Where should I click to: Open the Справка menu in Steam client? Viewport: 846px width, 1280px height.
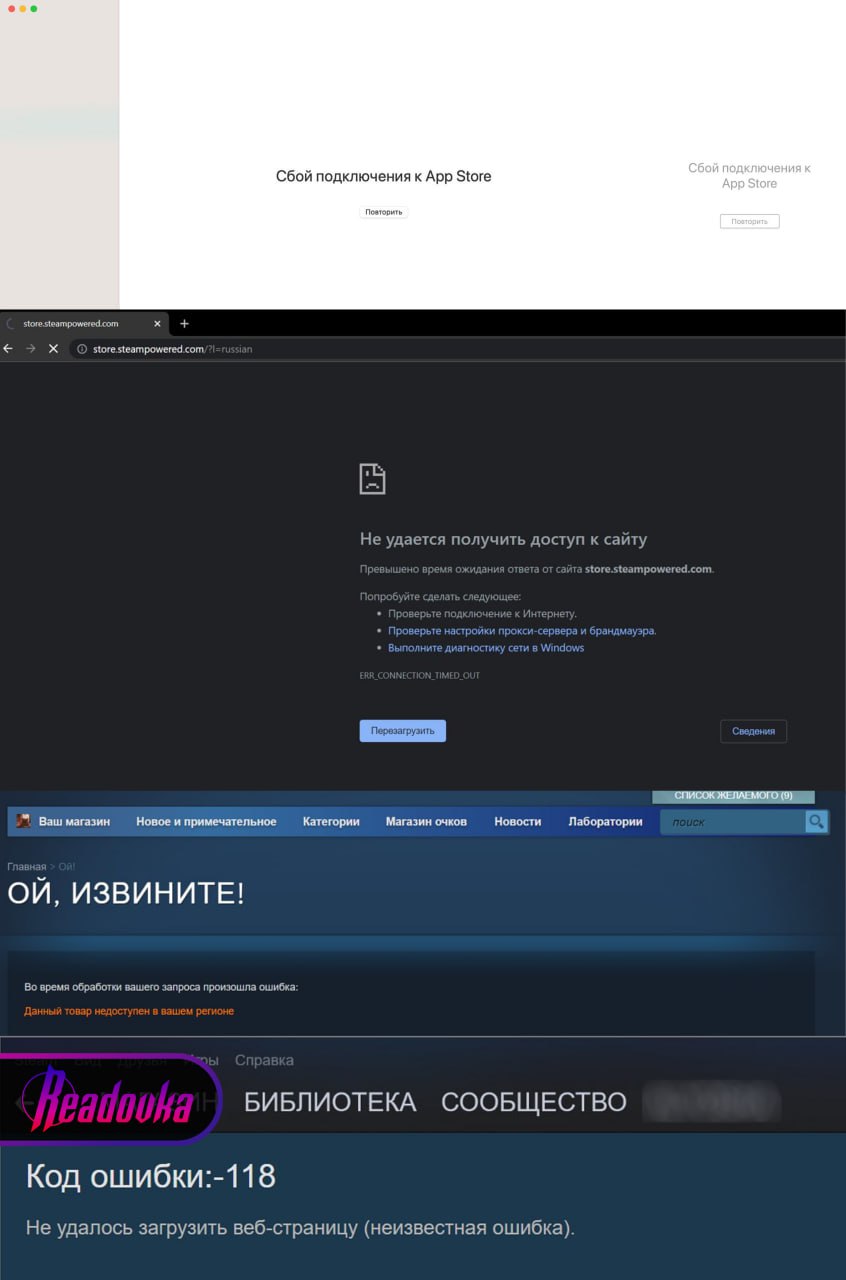click(264, 1060)
